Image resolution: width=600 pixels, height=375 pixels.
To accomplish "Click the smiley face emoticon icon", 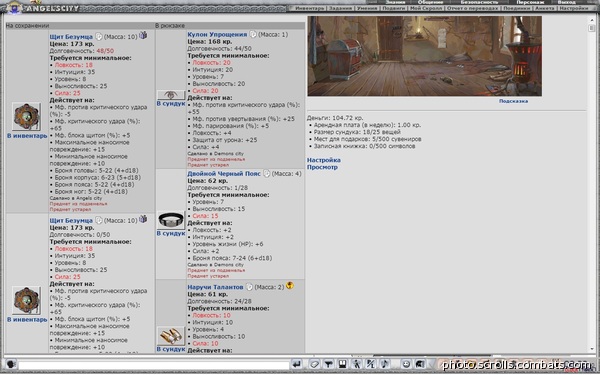I will (x=406, y=364).
